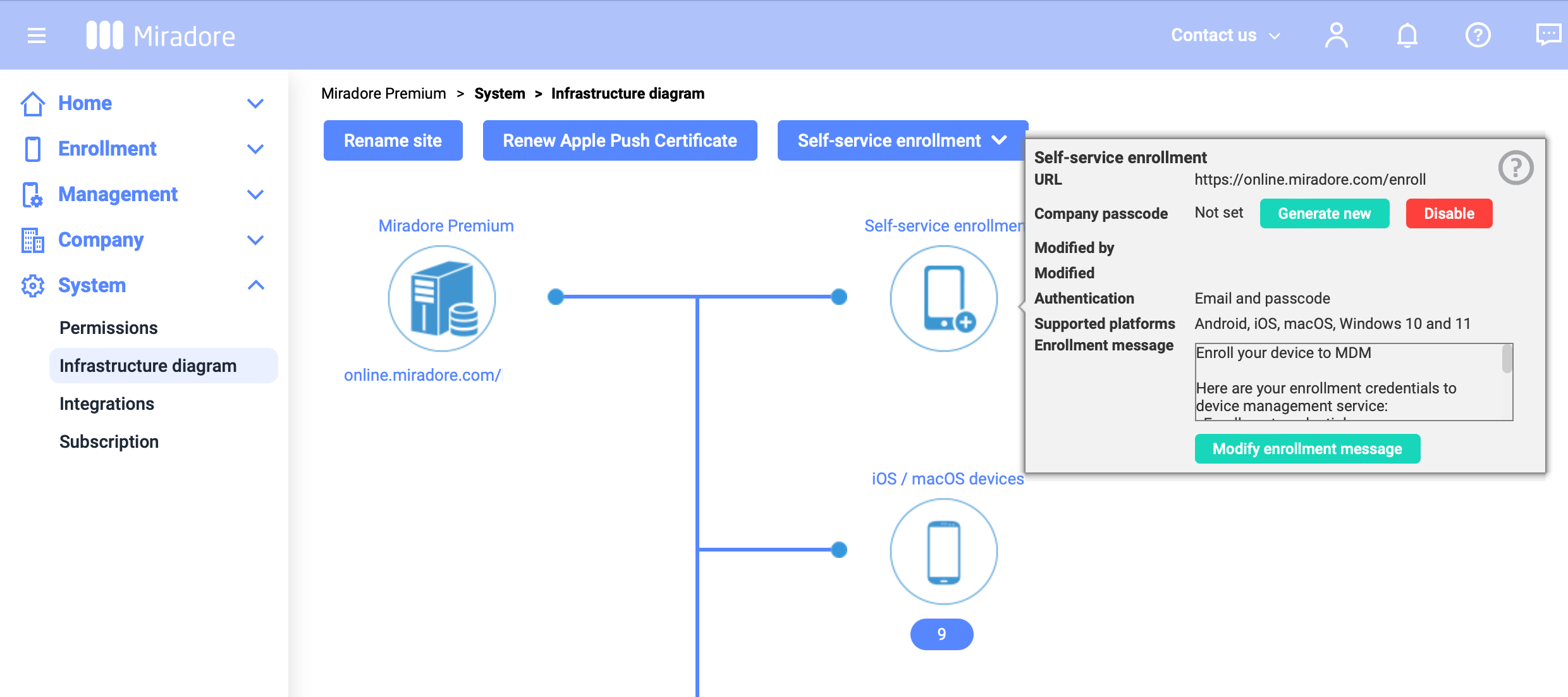Open the user profile icon
The image size is (1568, 697).
pyautogui.click(x=1337, y=35)
